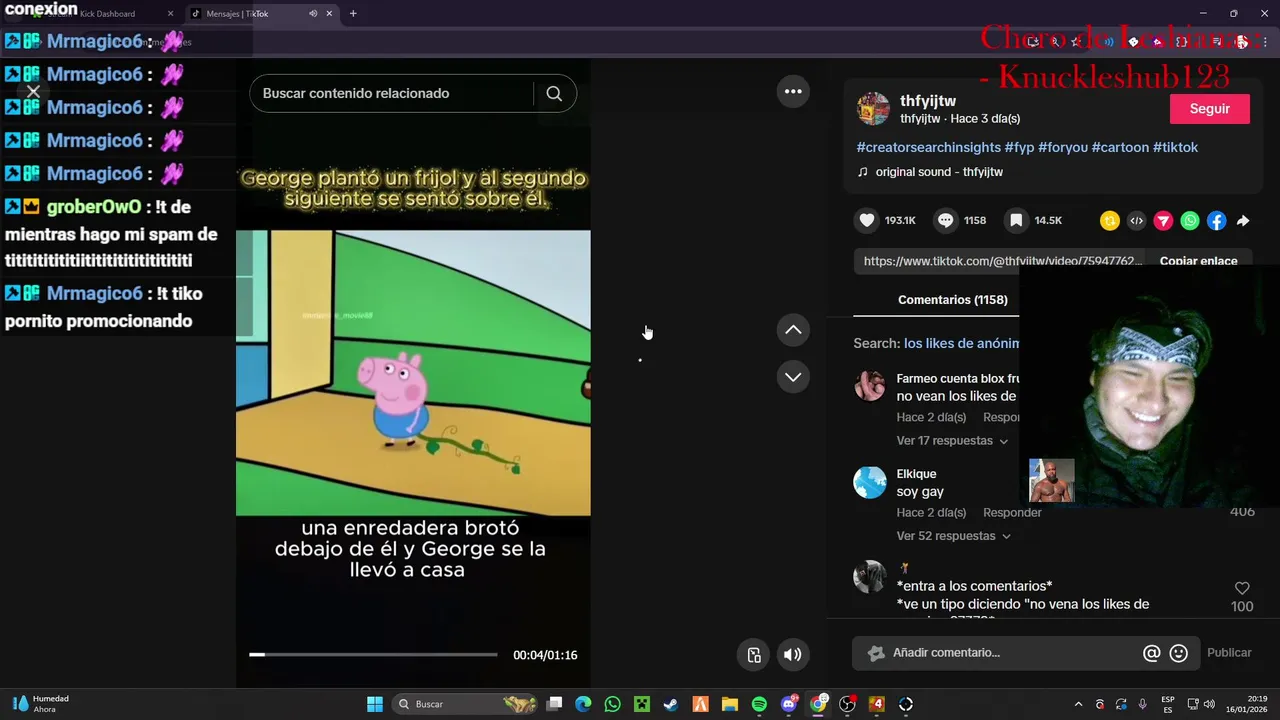Share video to WhatsApp icon
1280x720 pixels.
tap(1190, 221)
